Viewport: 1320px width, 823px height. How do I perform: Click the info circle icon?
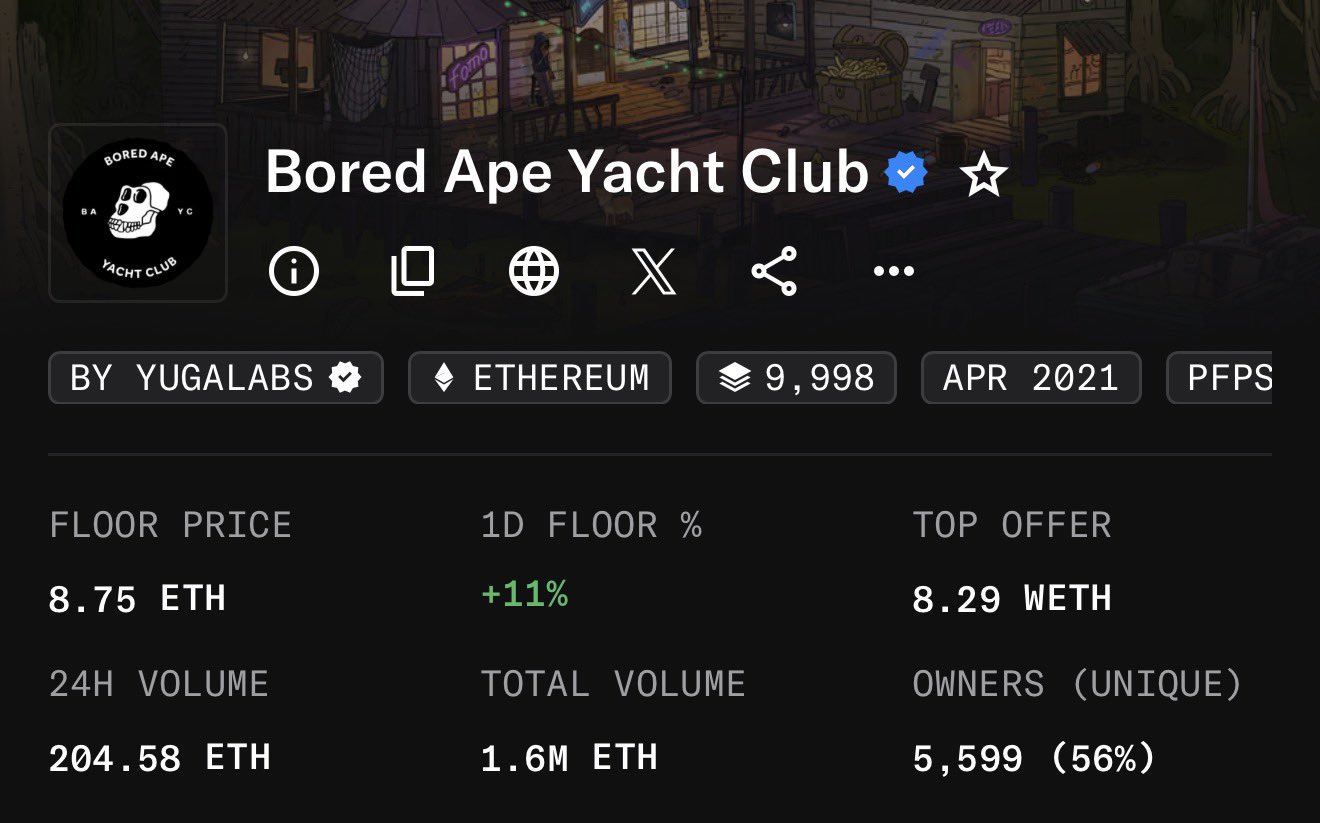pos(294,271)
